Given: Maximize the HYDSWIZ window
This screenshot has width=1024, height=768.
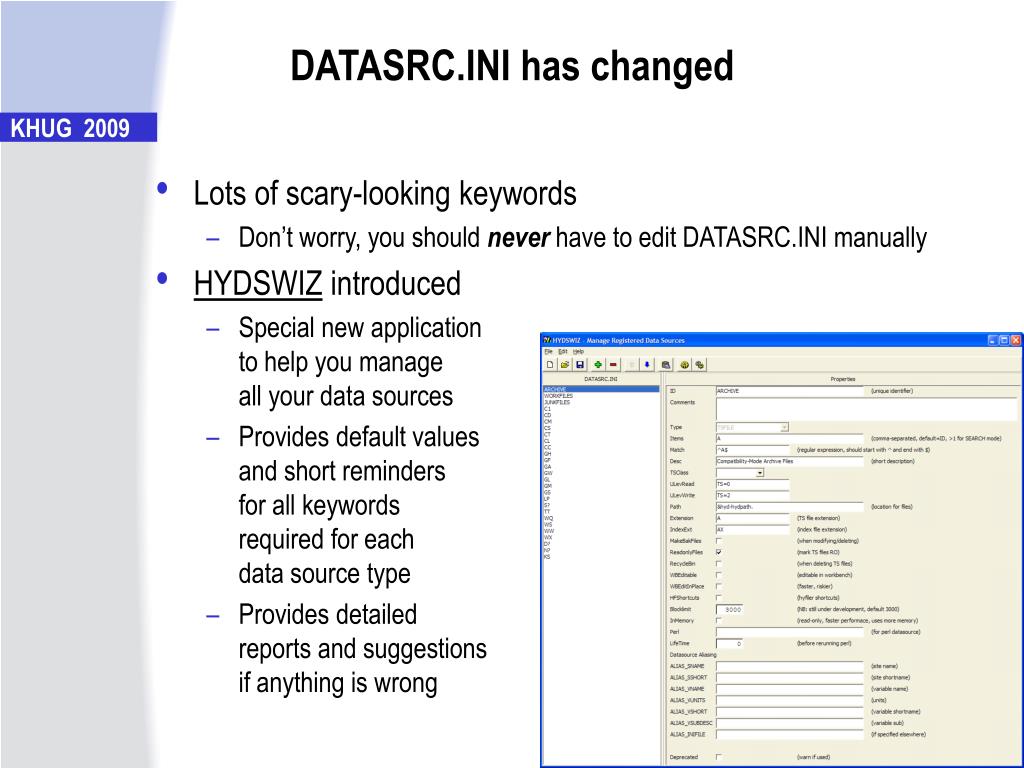Looking at the screenshot, I should (x=1004, y=340).
